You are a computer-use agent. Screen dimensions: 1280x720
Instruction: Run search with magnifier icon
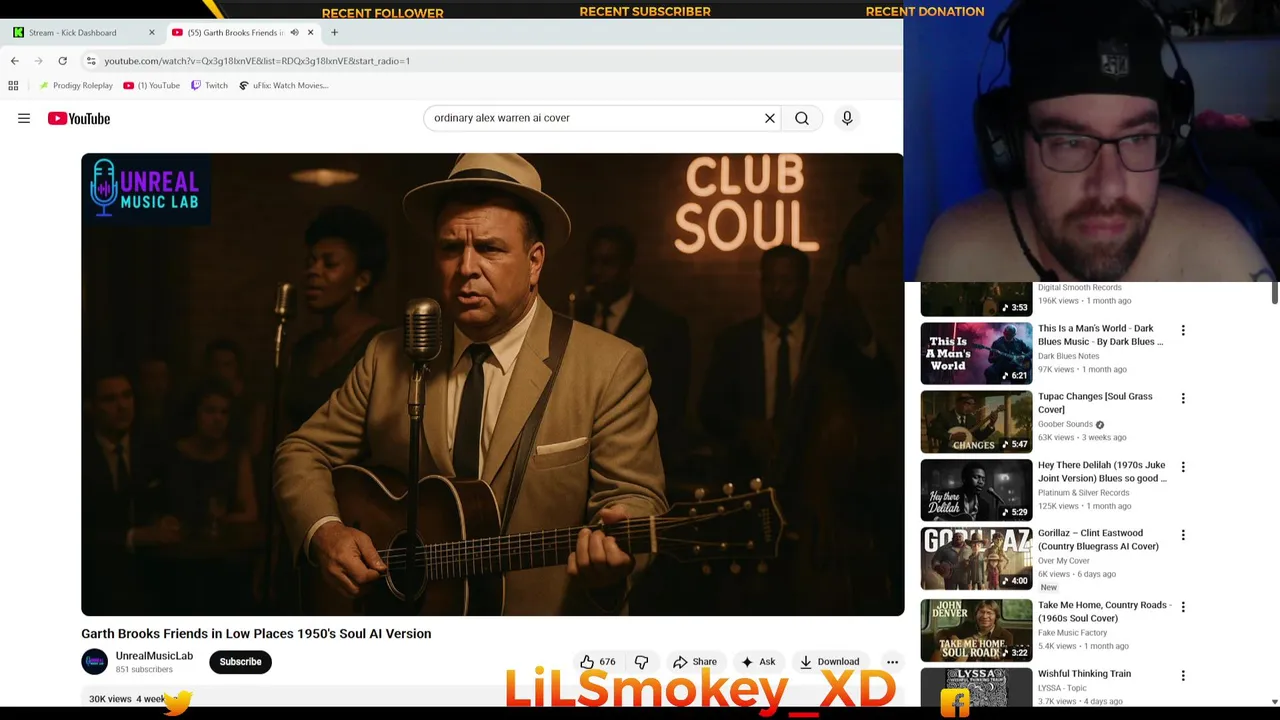click(x=802, y=118)
